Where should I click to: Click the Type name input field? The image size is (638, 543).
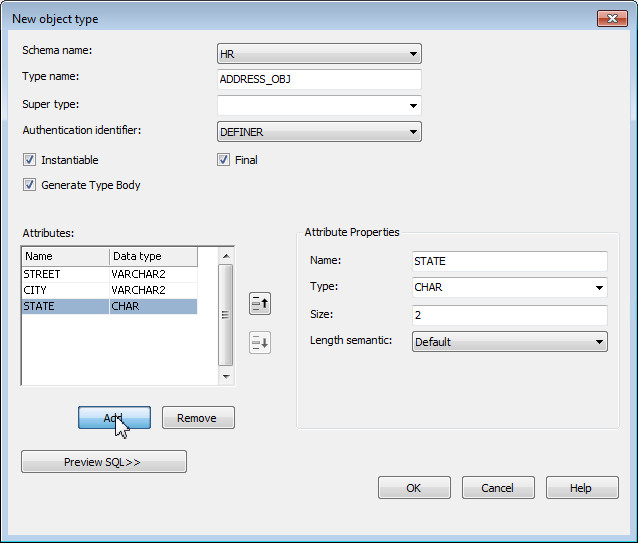click(319, 79)
